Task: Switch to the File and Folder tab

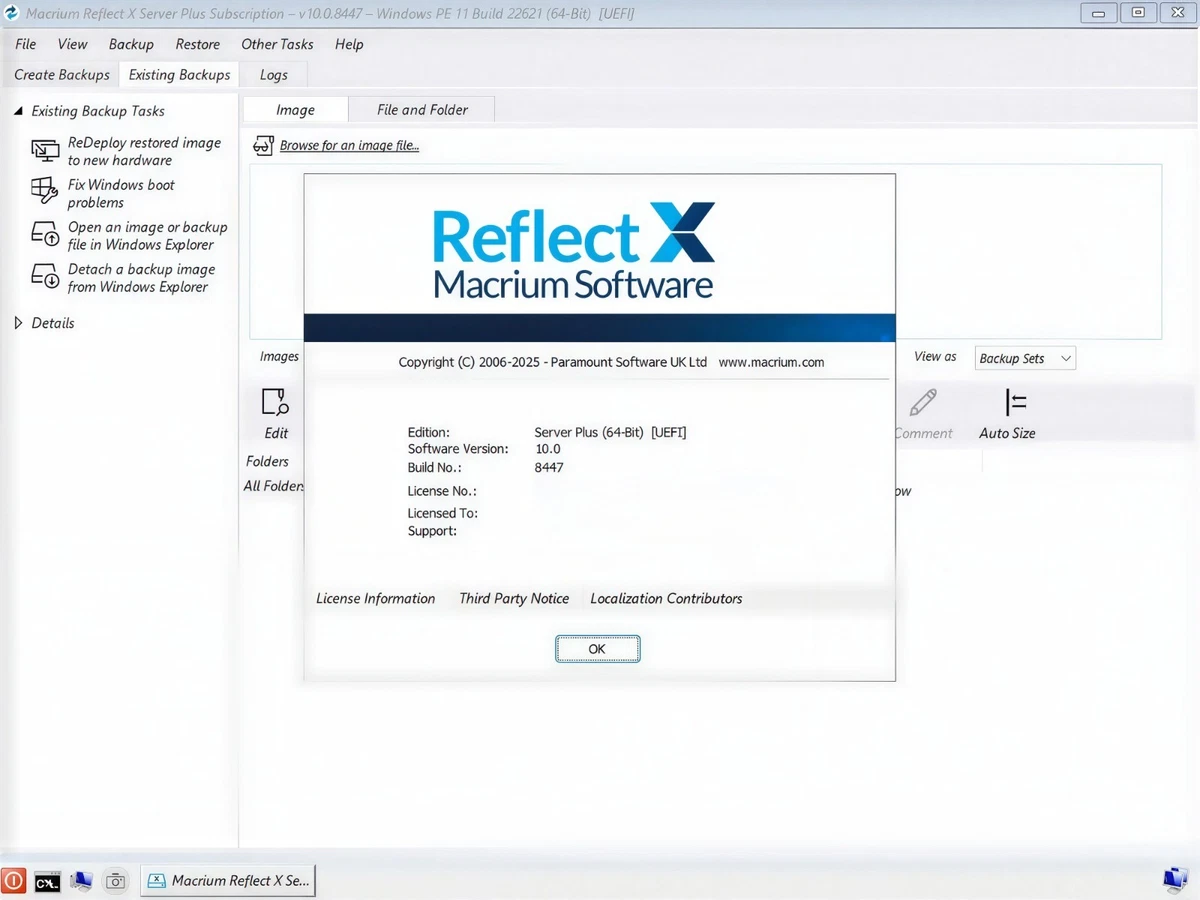Action: 422,110
